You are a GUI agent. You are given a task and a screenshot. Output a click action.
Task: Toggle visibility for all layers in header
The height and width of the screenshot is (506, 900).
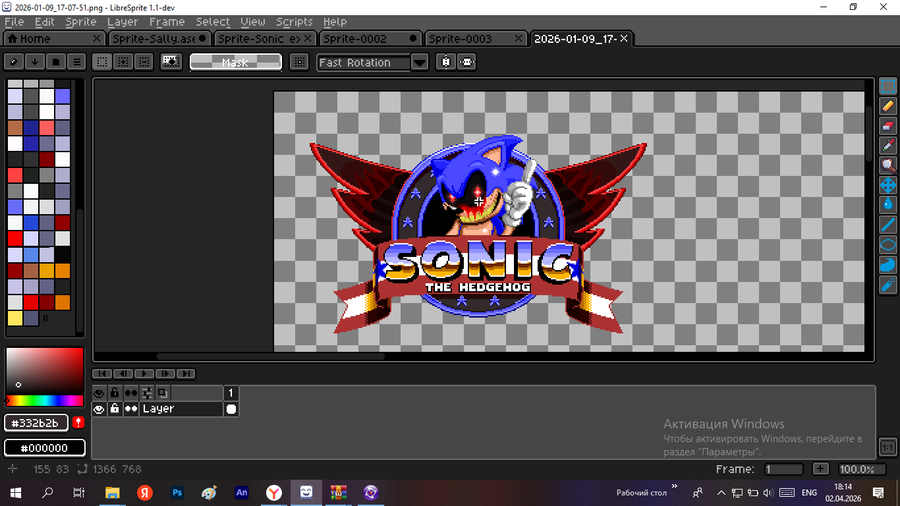coord(99,393)
